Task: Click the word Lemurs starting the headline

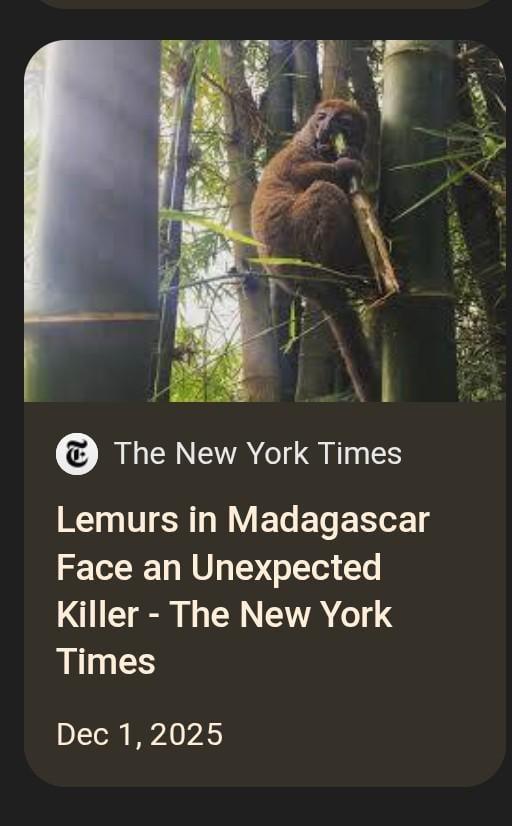Action: click(x=117, y=520)
